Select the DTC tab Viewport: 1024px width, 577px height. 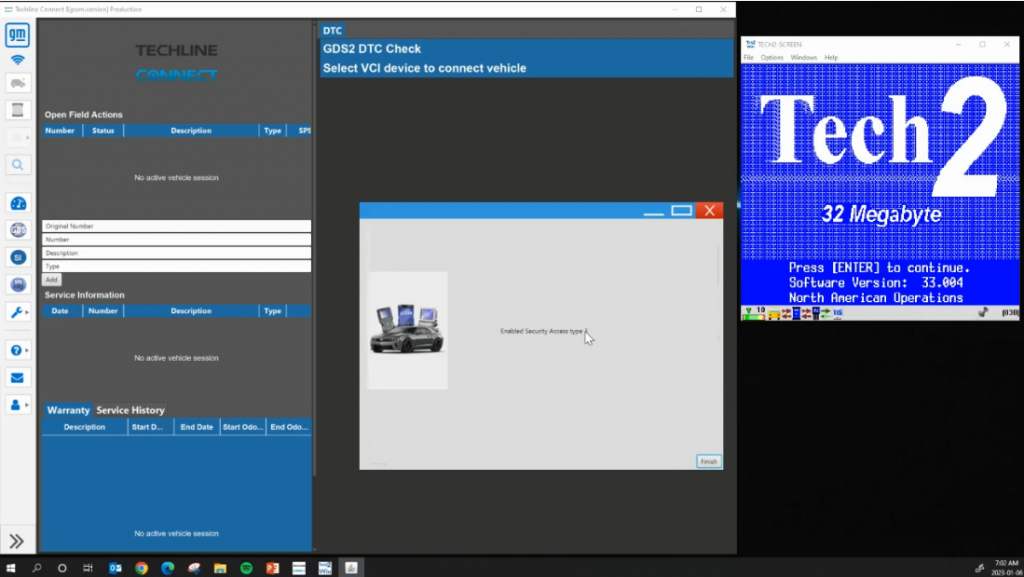tap(332, 31)
